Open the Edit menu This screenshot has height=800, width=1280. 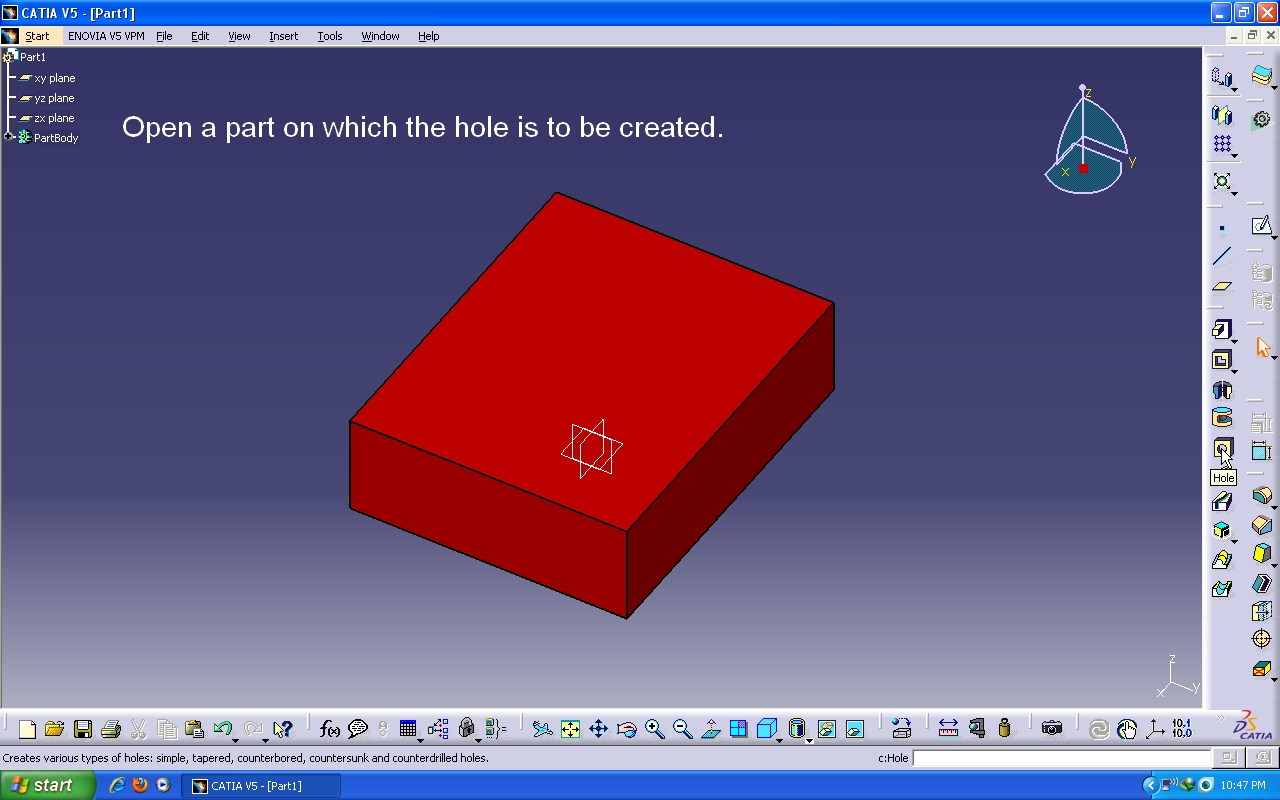tap(200, 36)
